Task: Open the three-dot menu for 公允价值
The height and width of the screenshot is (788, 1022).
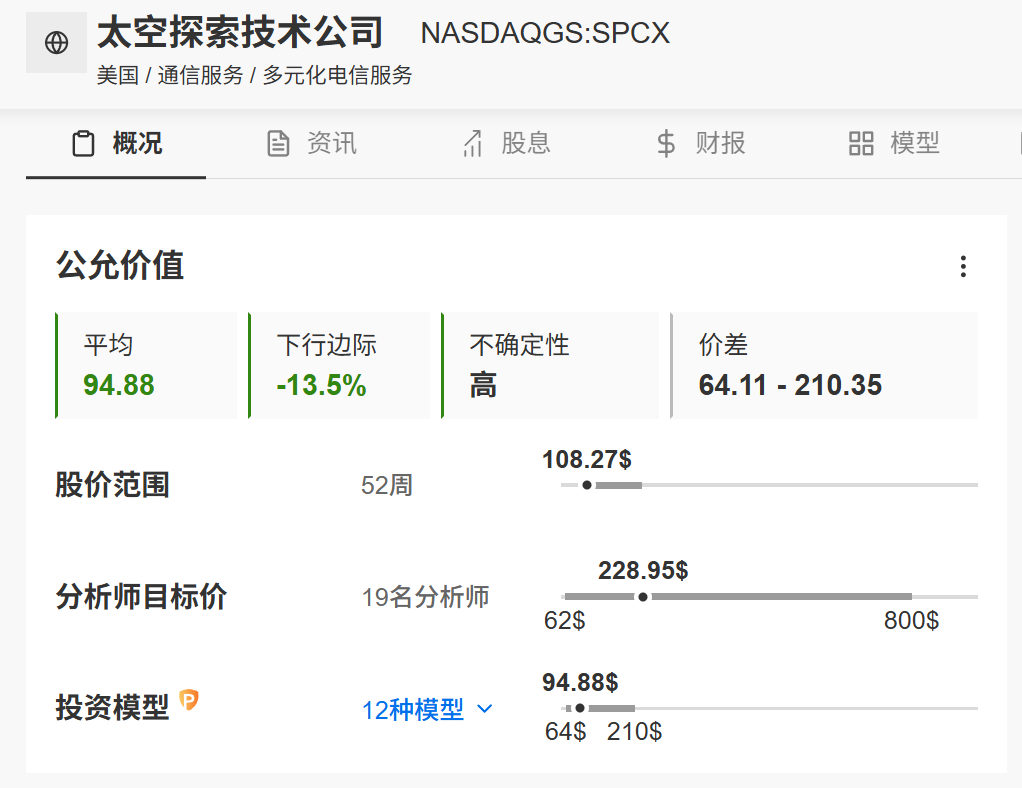Action: (x=963, y=267)
